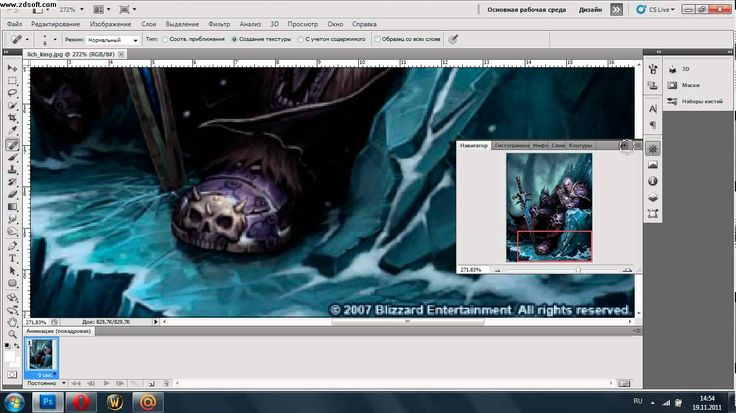
Task: Select the Brush tool
Action: coord(12,157)
